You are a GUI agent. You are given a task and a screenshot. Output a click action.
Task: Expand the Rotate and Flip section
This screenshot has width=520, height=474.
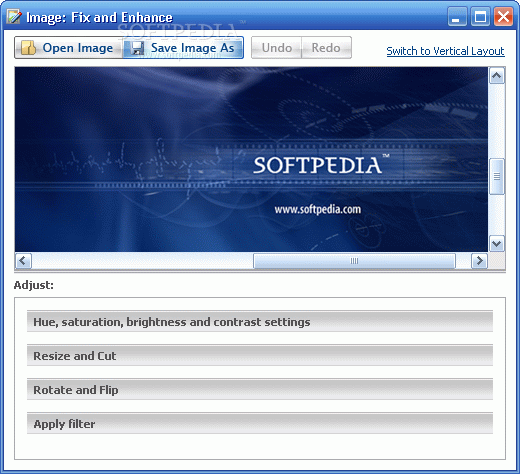260,390
